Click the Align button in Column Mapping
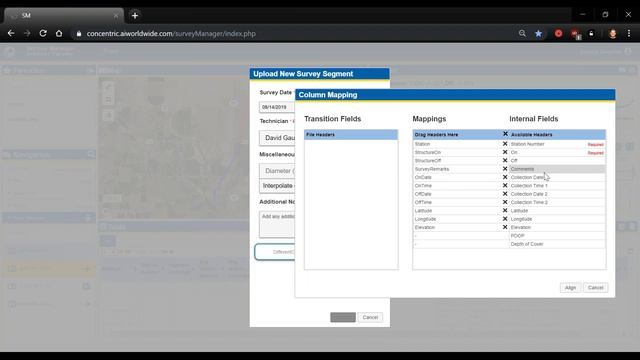 [570, 288]
